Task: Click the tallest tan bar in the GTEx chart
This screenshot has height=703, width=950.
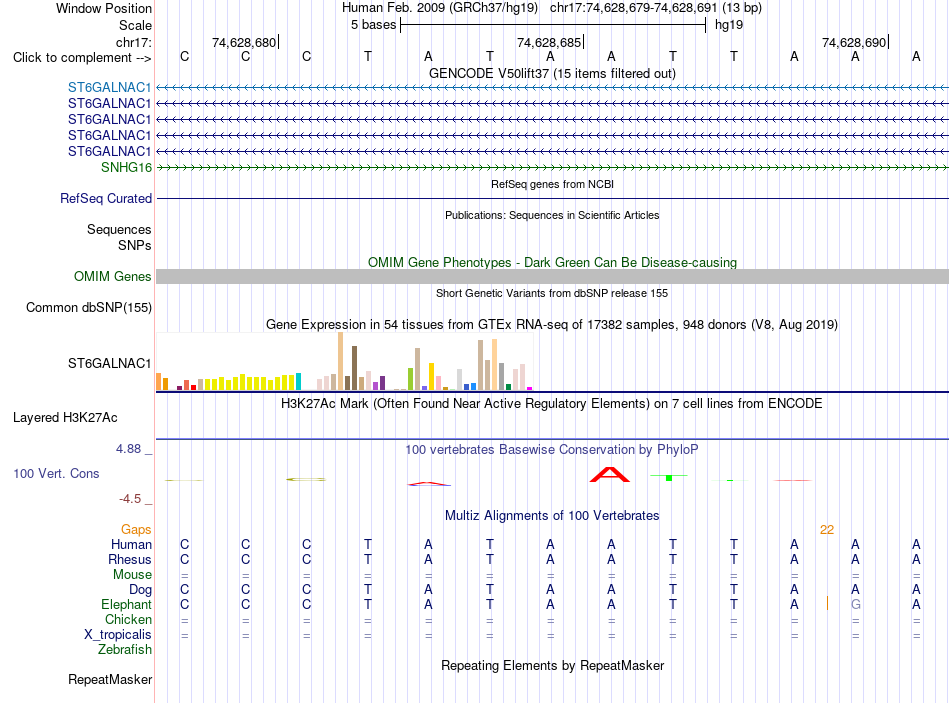Action: [x=340, y=361]
